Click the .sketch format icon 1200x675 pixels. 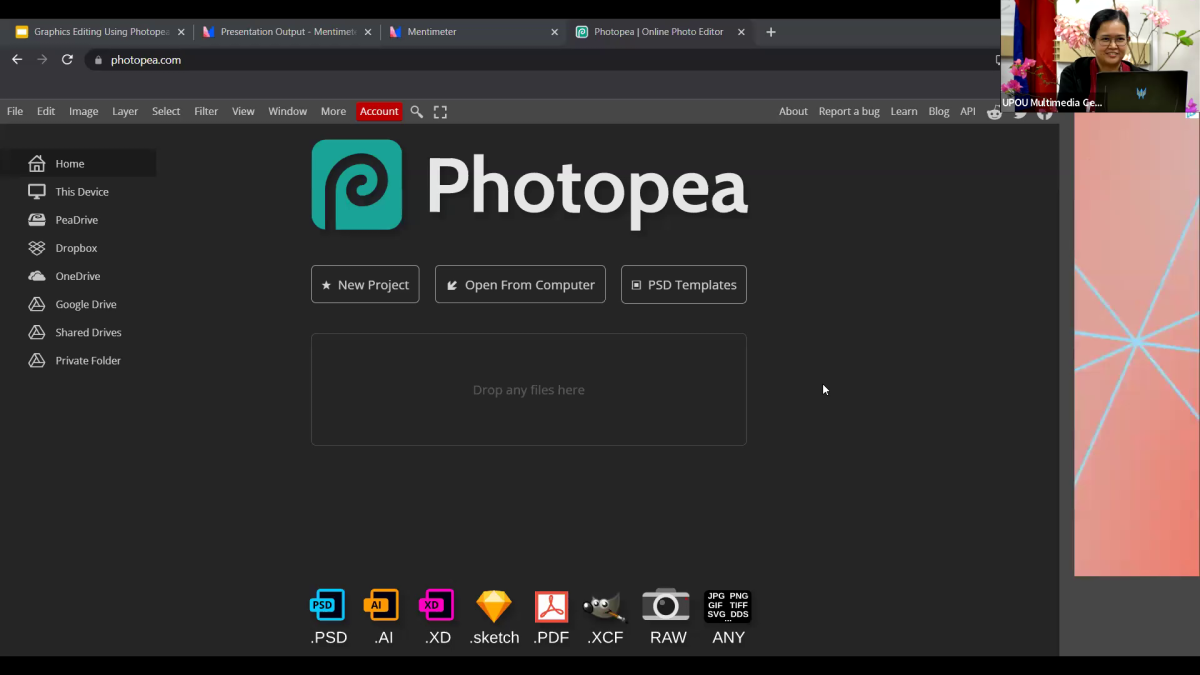[494, 606]
